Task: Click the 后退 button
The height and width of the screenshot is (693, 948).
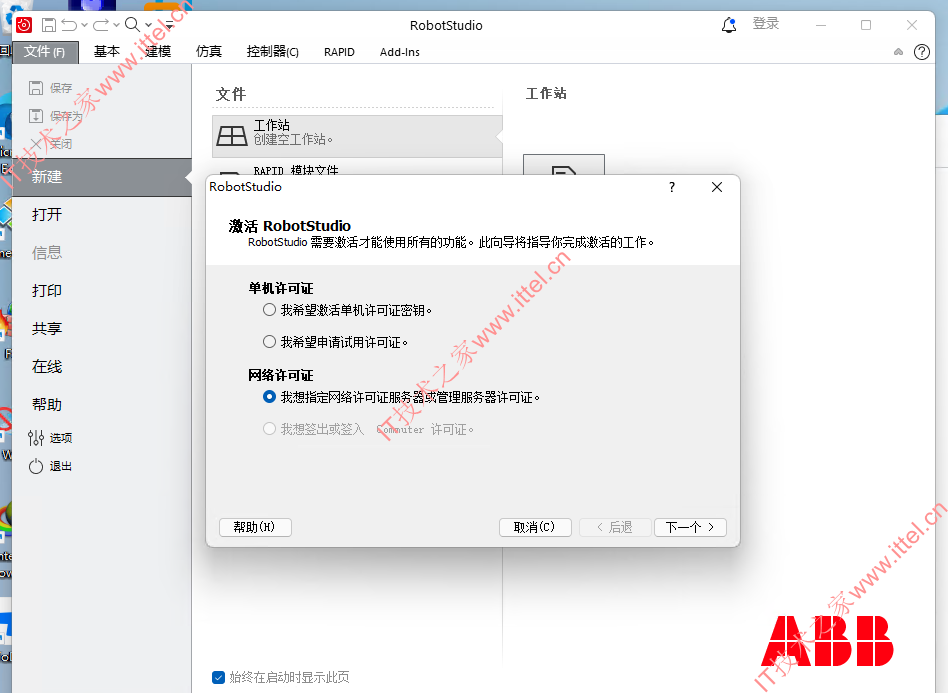Action: coord(615,527)
